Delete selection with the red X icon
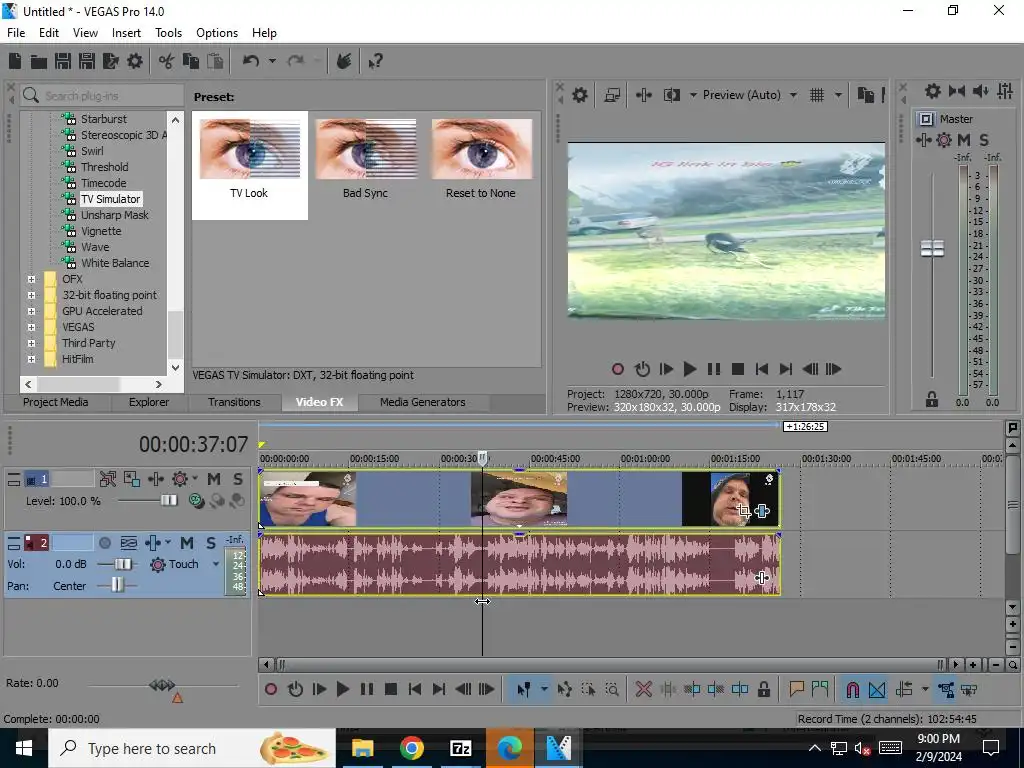Image resolution: width=1024 pixels, height=768 pixels. pyautogui.click(x=643, y=689)
